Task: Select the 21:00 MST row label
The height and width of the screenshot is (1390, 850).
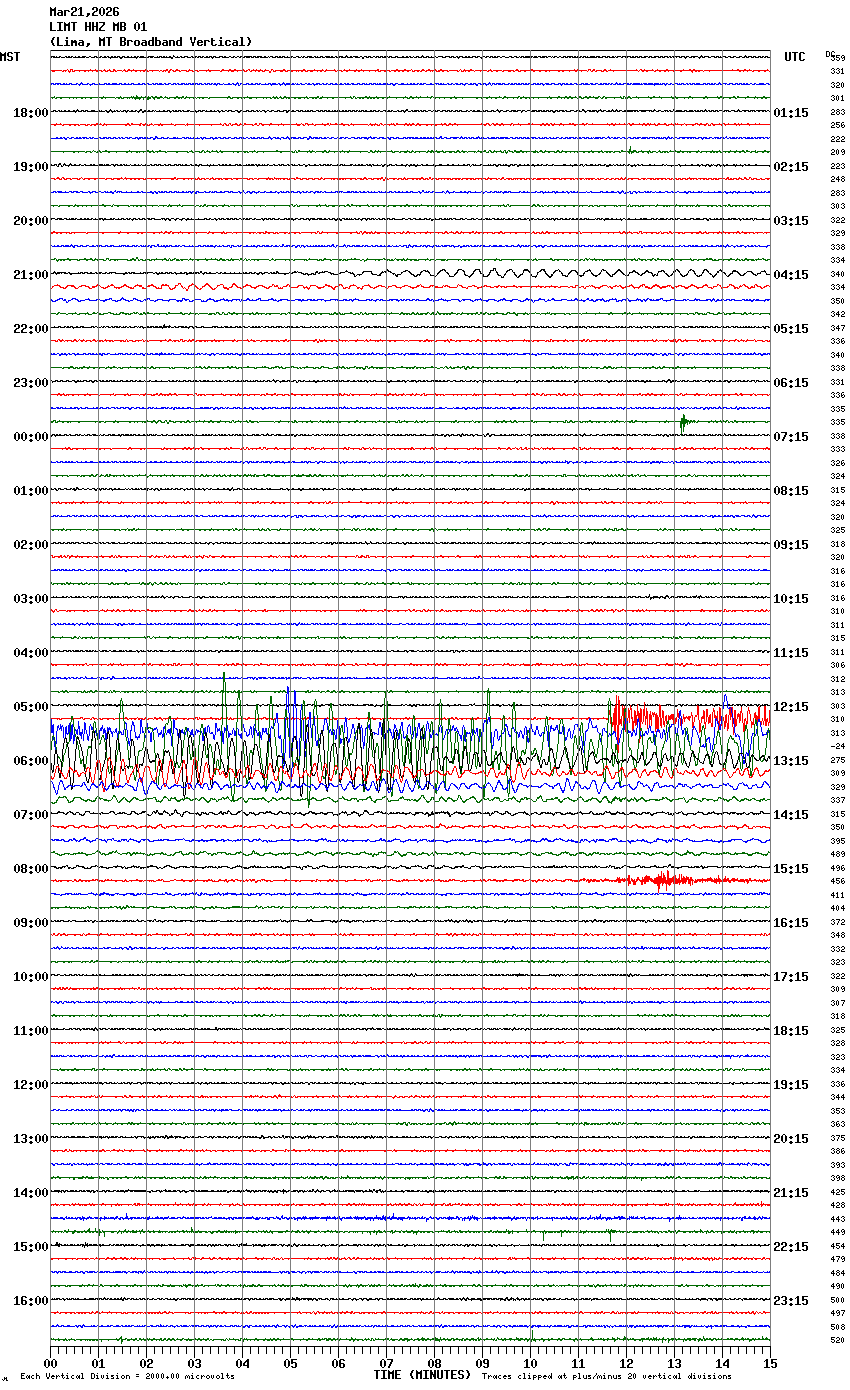Action: (x=30, y=275)
